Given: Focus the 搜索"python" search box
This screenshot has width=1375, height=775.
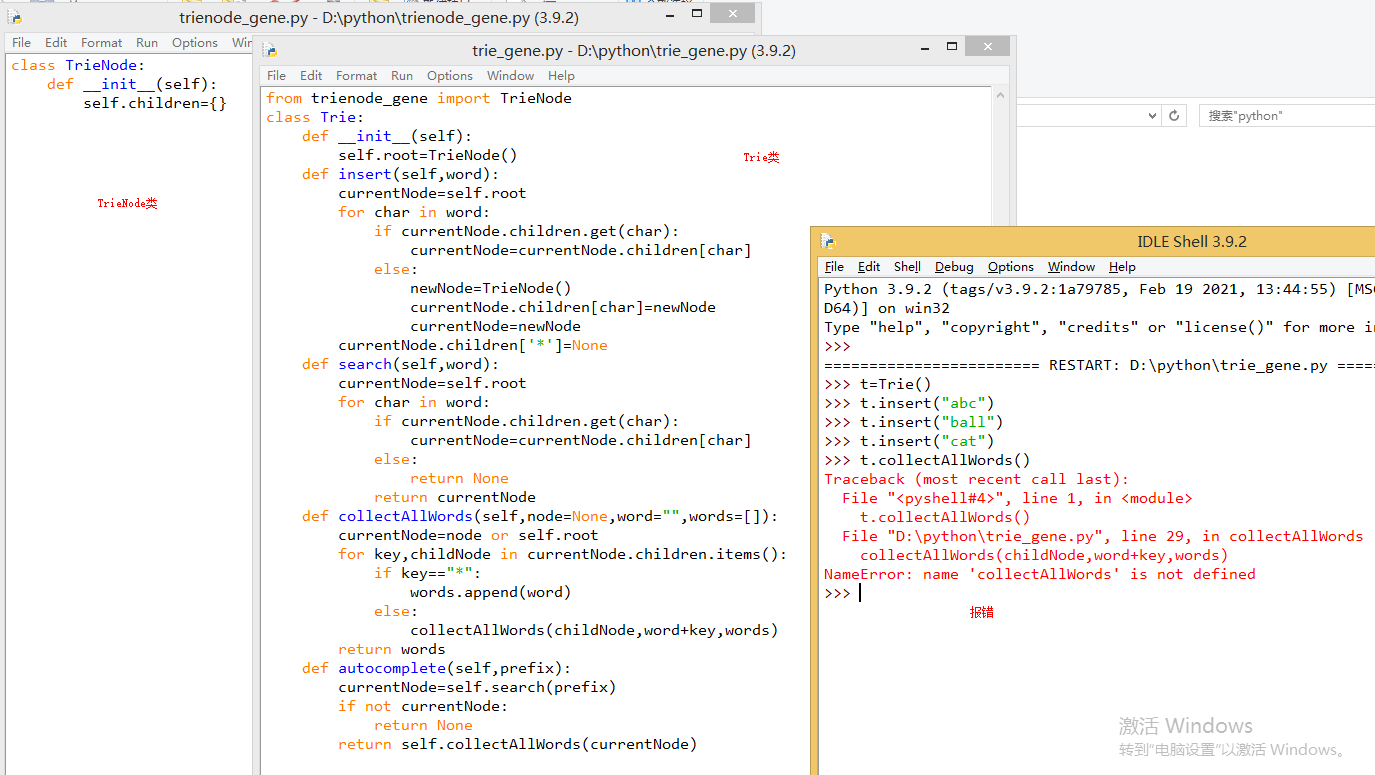Looking at the screenshot, I should (1286, 116).
